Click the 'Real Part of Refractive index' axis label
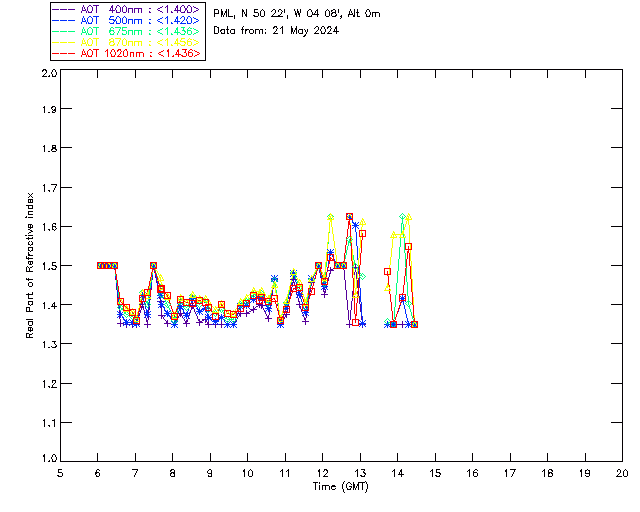 (x=30, y=265)
